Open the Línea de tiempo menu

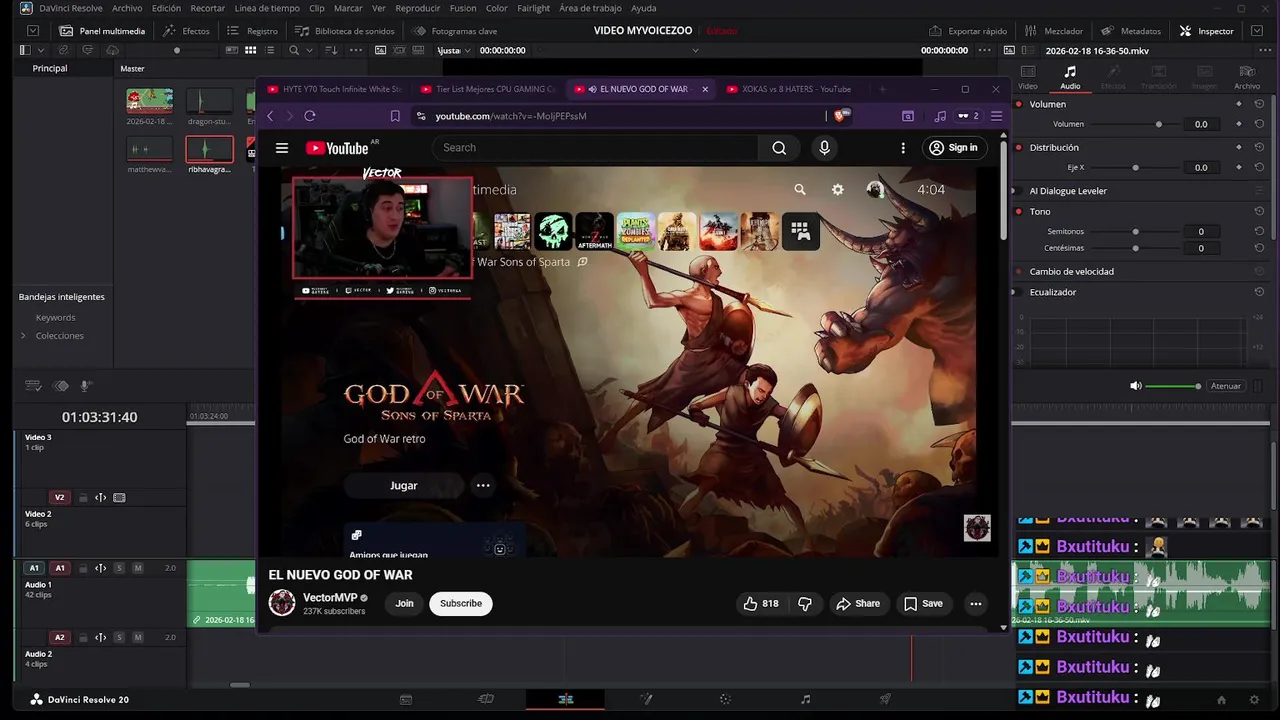(x=267, y=8)
